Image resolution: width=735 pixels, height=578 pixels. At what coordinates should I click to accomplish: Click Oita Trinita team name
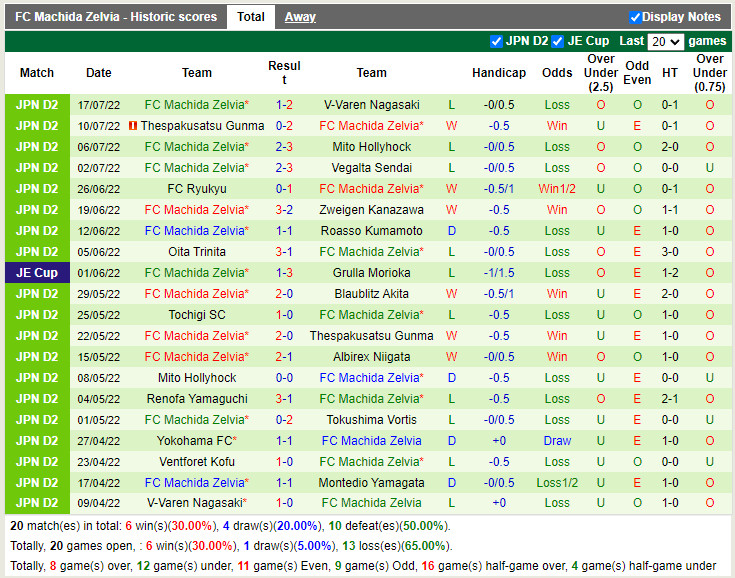coord(197,252)
